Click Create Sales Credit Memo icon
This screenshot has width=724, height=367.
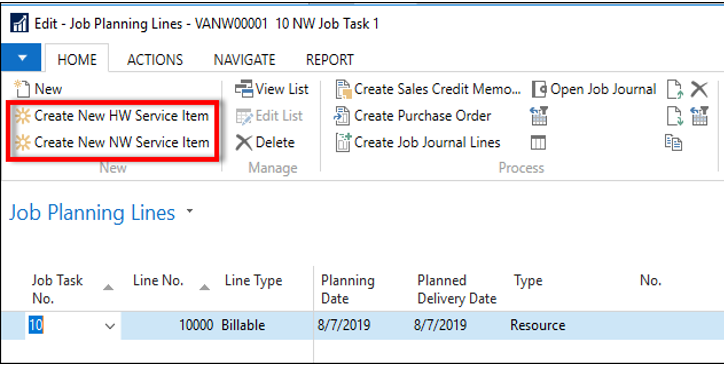tap(343, 90)
